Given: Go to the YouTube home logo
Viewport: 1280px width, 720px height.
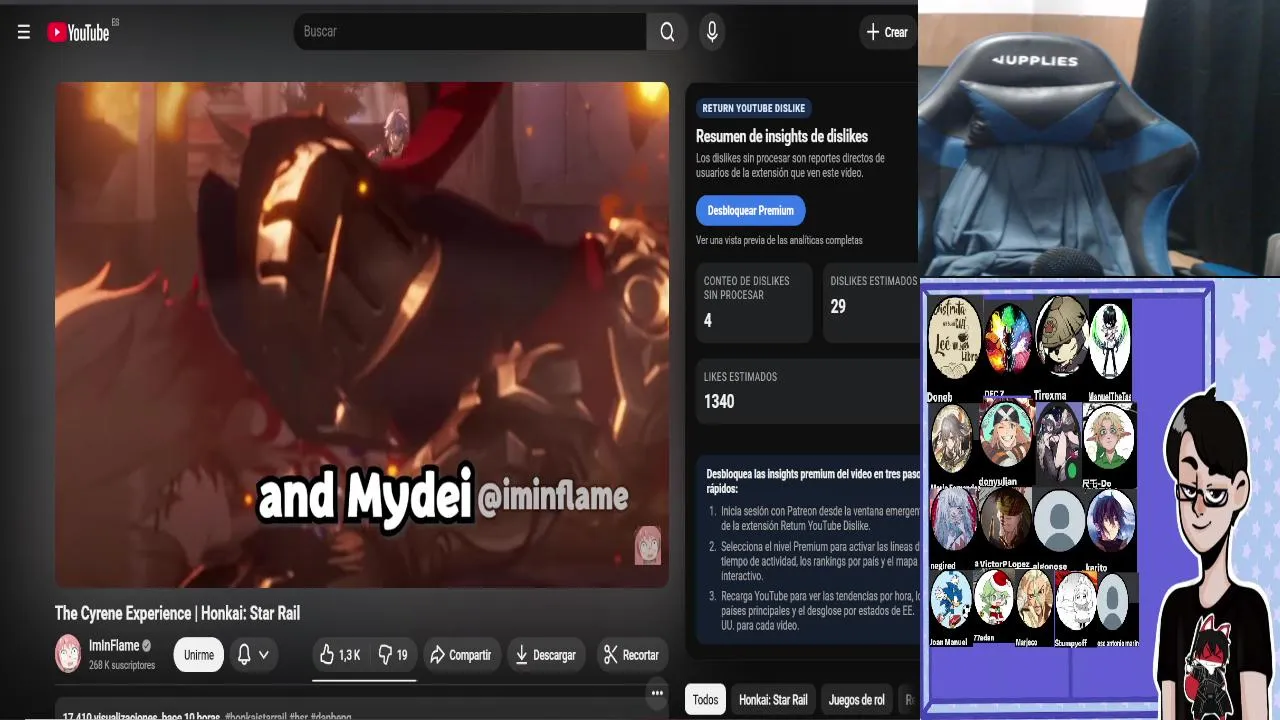Looking at the screenshot, I should point(78,32).
